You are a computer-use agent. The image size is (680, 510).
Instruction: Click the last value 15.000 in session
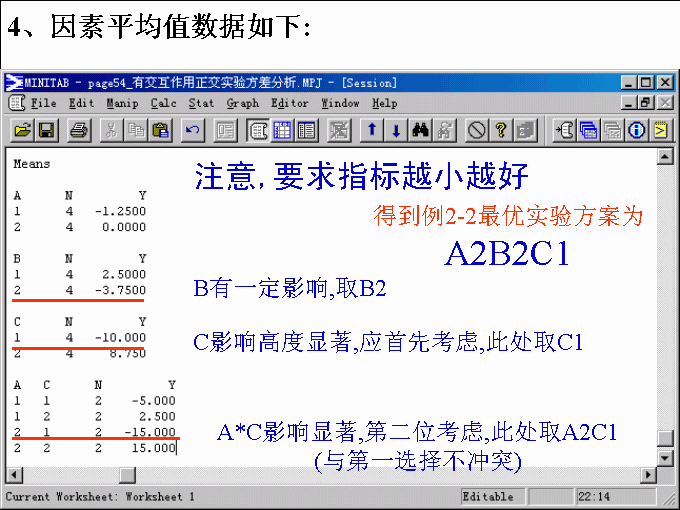coord(157,448)
